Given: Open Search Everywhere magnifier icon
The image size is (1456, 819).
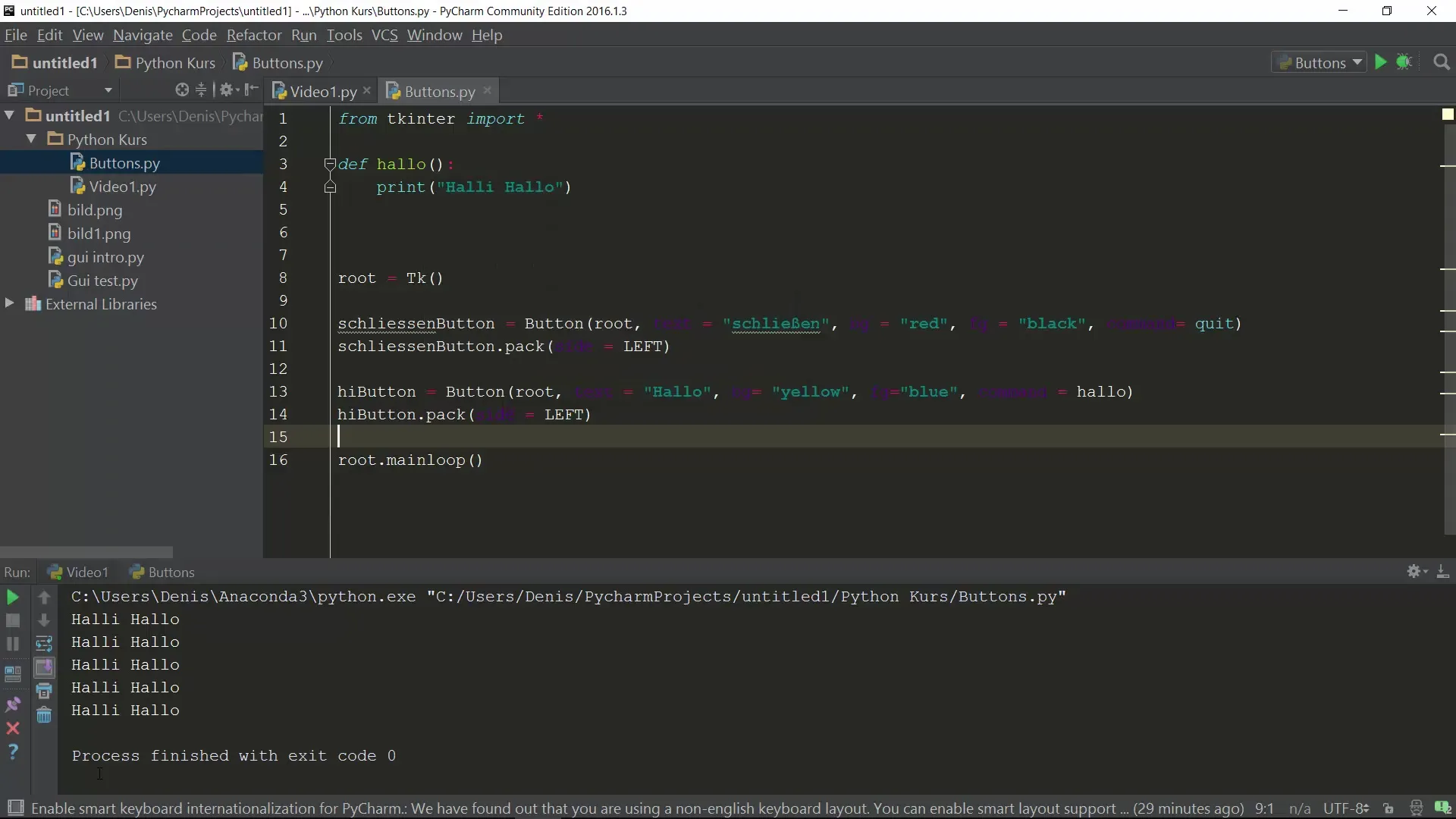Looking at the screenshot, I should pyautogui.click(x=1442, y=62).
